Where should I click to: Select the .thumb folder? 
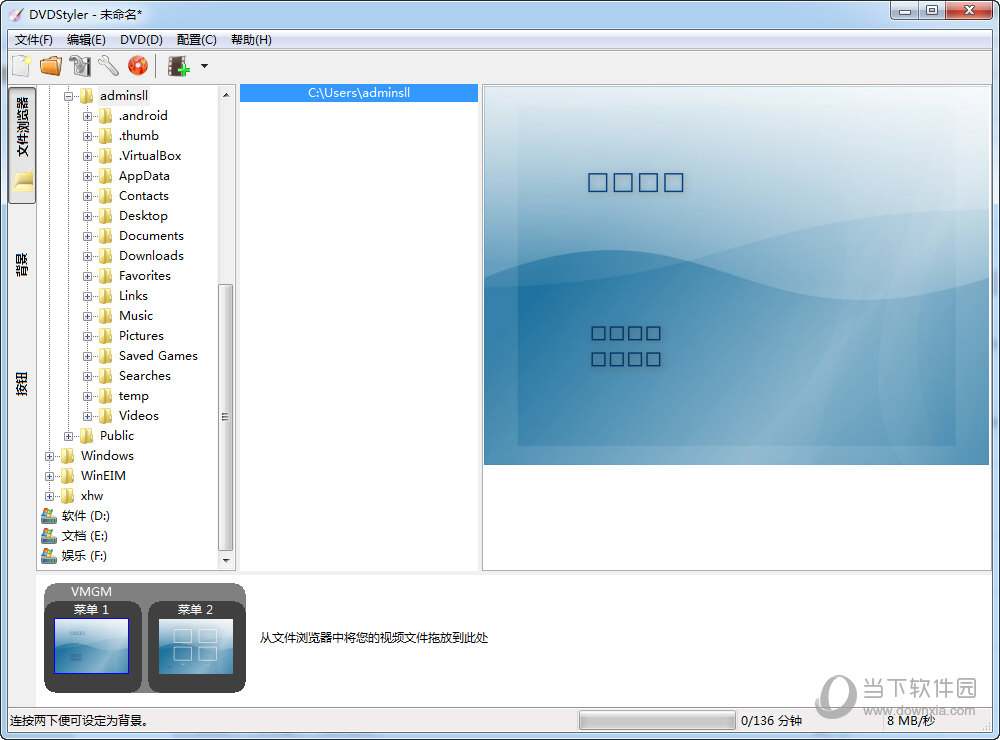pyautogui.click(x=138, y=135)
